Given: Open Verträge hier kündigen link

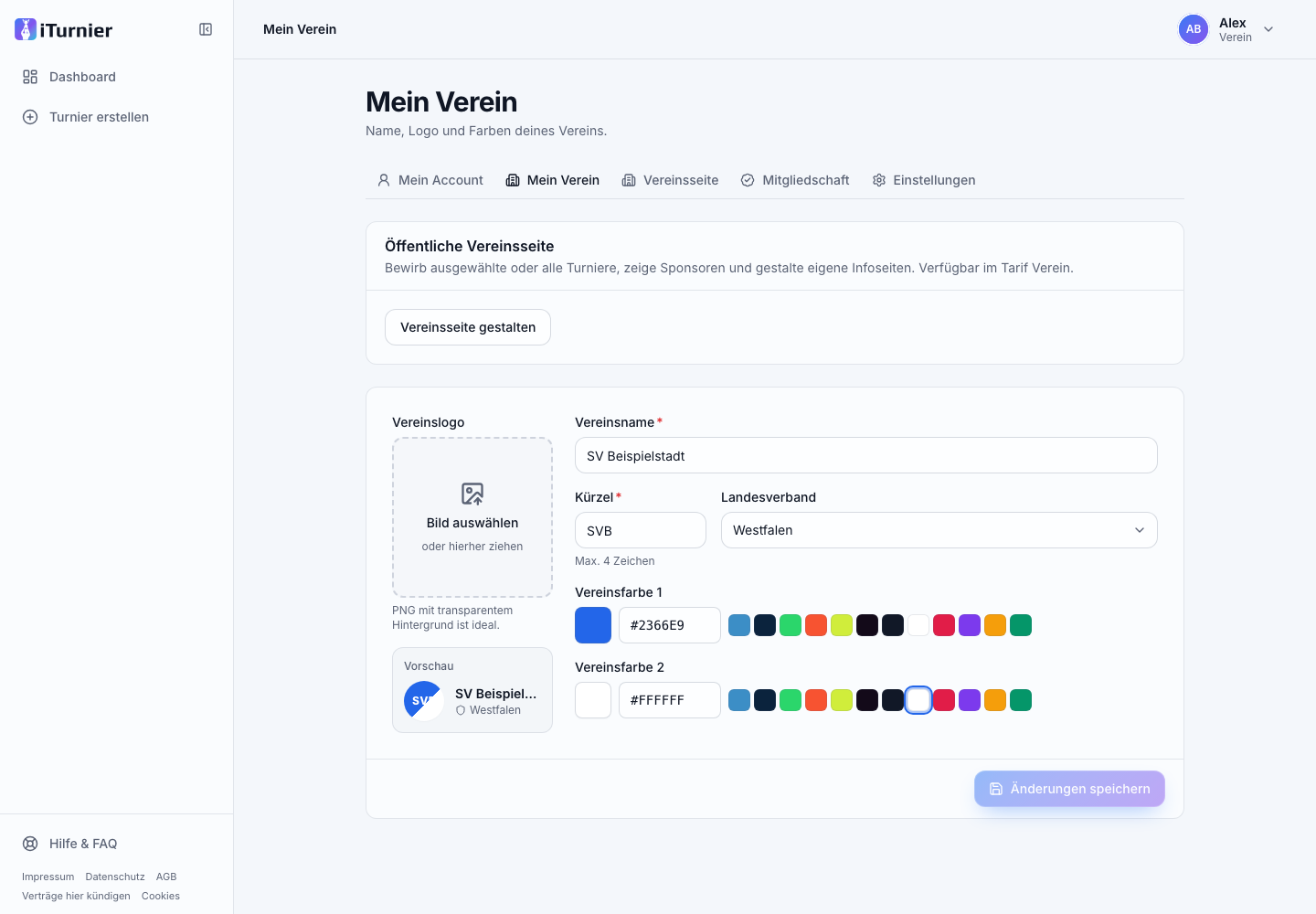Looking at the screenshot, I should click(76, 896).
